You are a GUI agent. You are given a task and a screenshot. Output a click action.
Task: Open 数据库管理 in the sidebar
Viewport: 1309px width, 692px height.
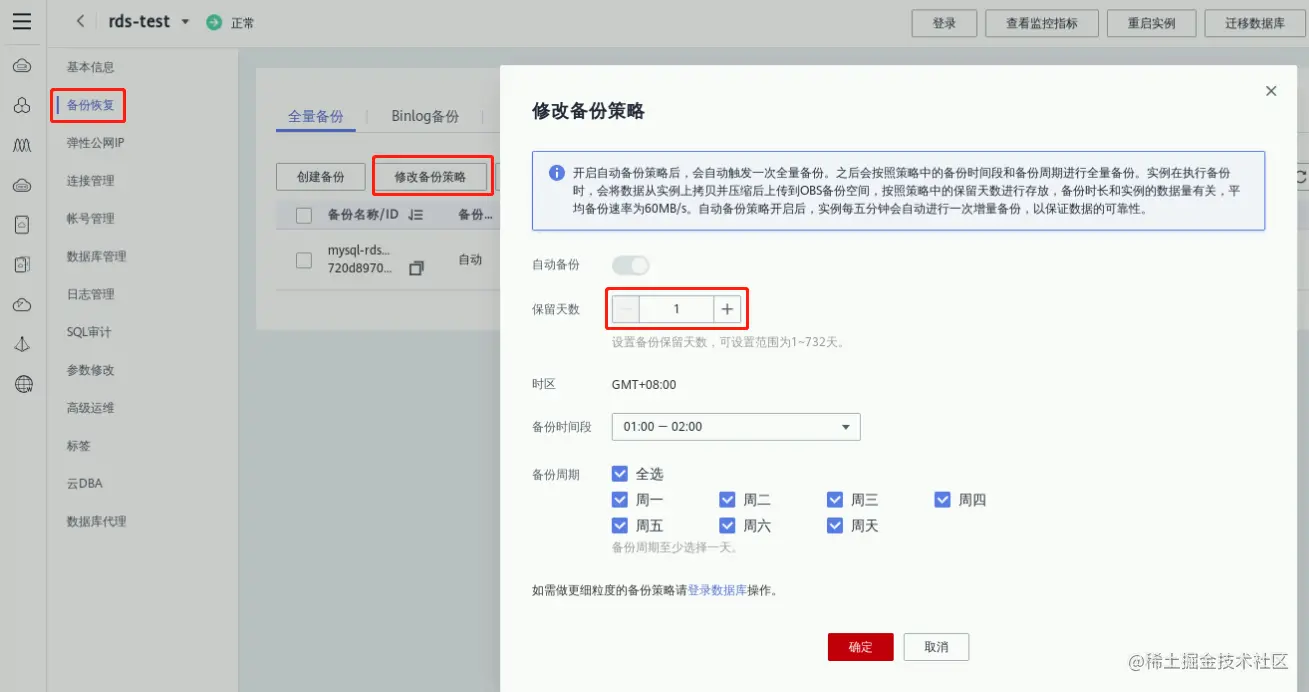pos(96,257)
